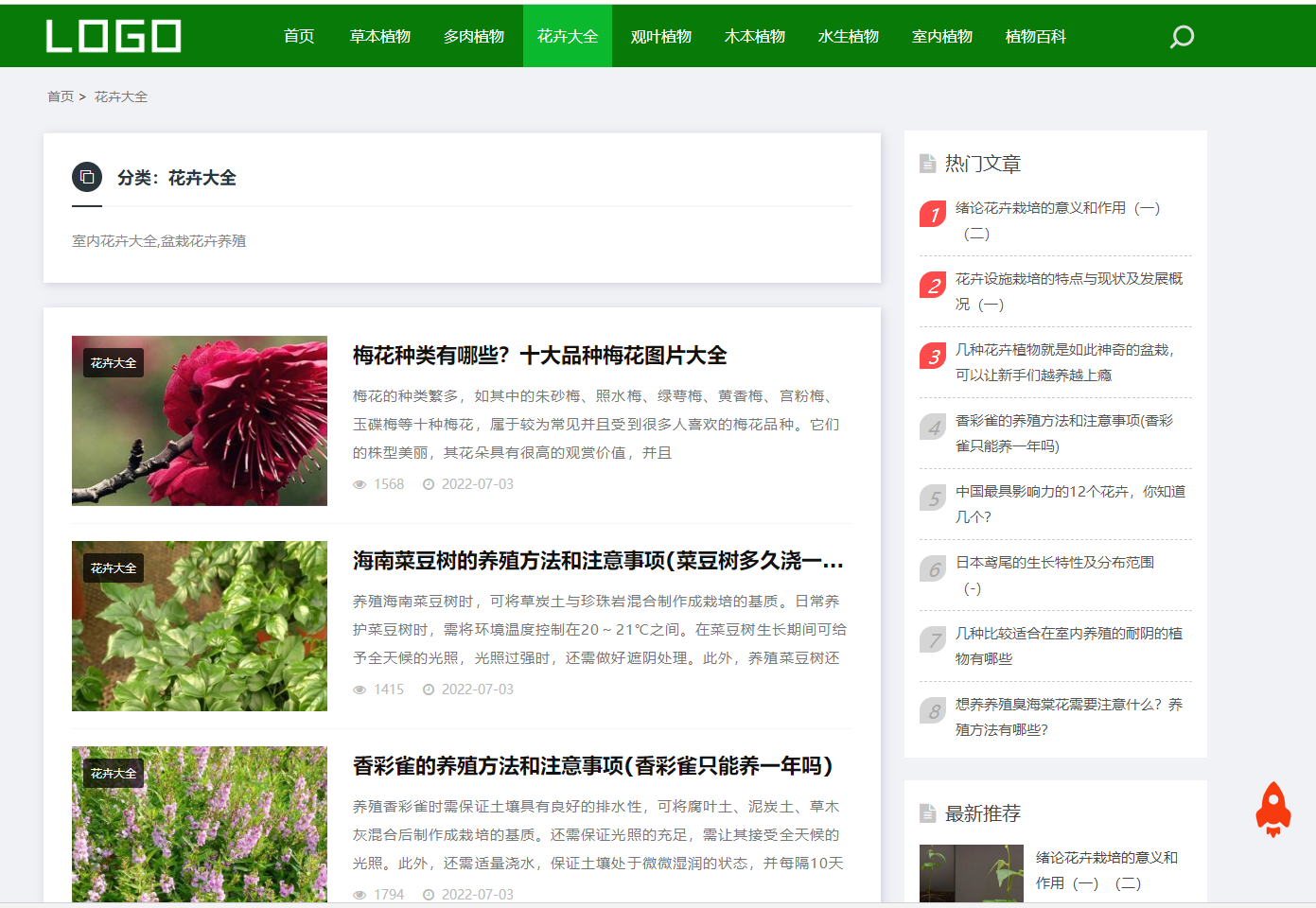Click the eye views icon beside 1794
This screenshot has width=1316, height=908.
coord(360,895)
